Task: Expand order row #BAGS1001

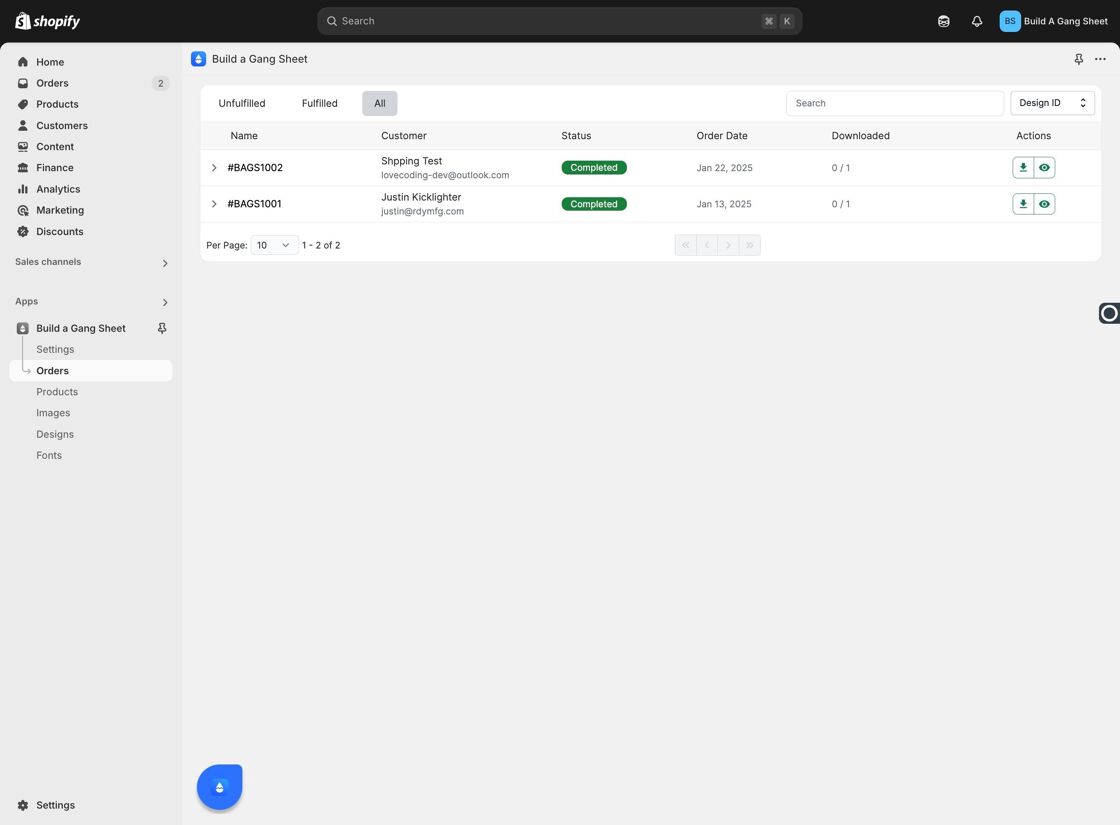Action: [214, 204]
